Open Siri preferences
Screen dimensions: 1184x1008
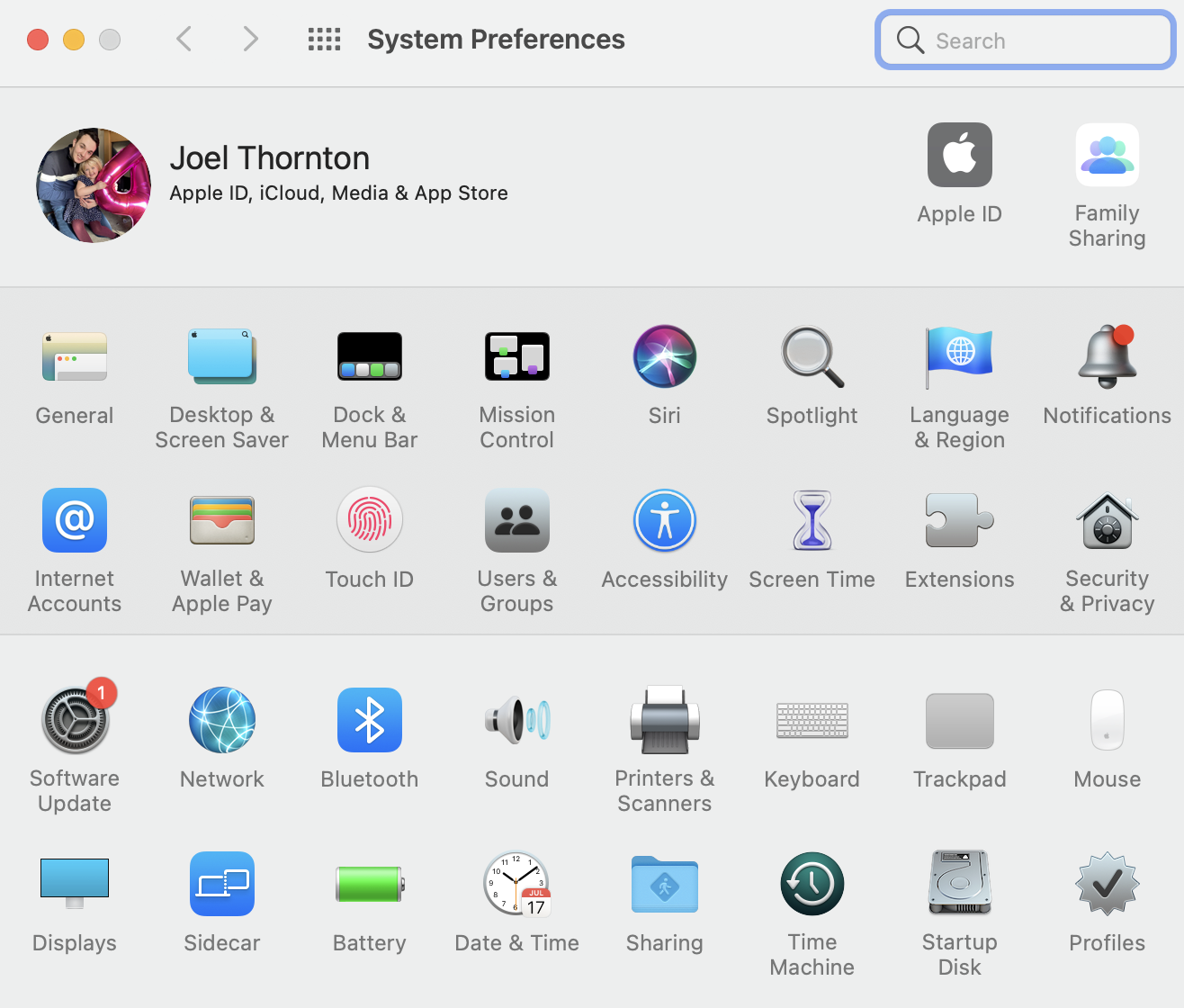(x=665, y=356)
